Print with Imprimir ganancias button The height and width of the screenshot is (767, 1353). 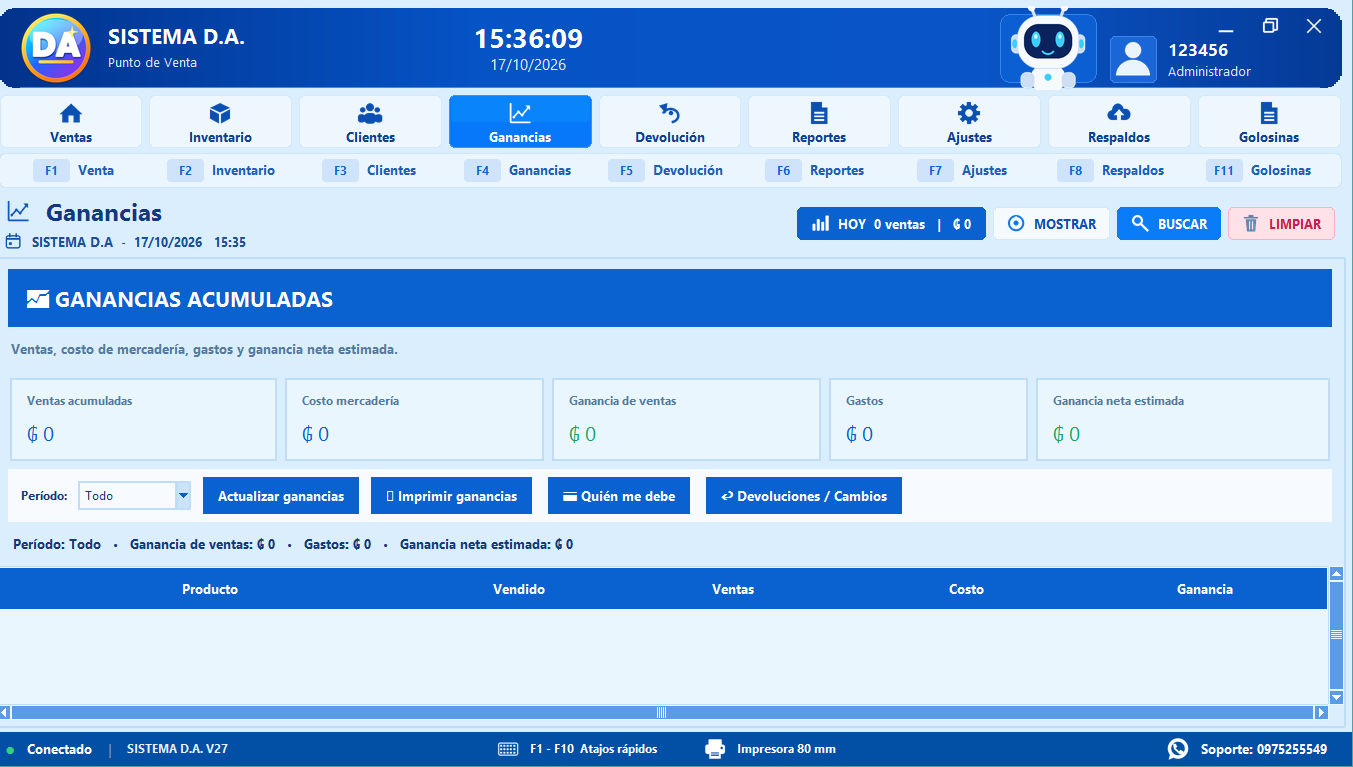pos(451,496)
